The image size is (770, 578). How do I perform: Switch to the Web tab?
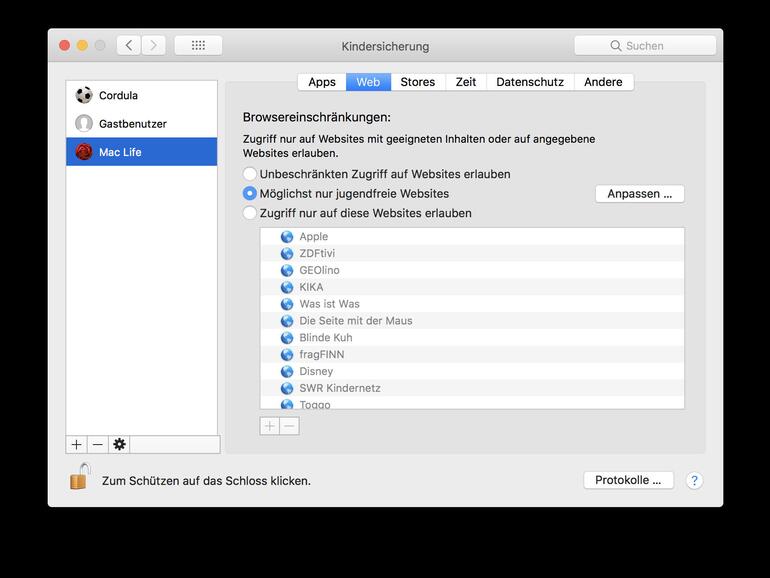pyautogui.click(x=368, y=82)
